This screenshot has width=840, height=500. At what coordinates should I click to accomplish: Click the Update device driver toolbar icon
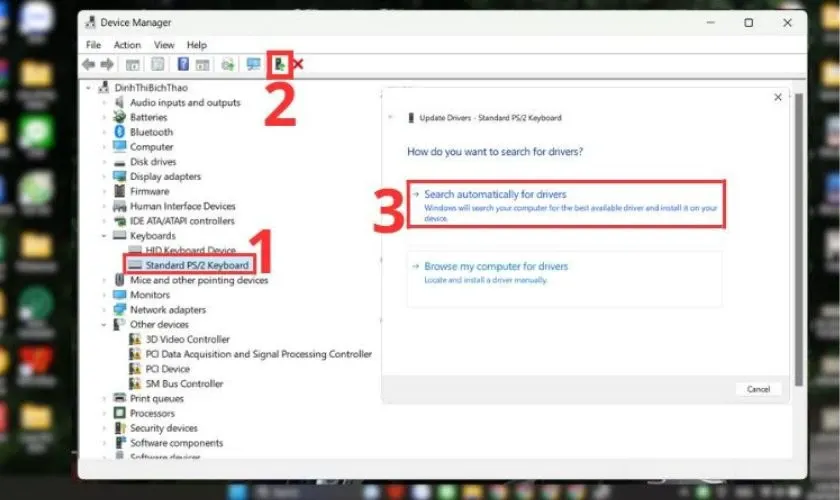tap(280, 64)
